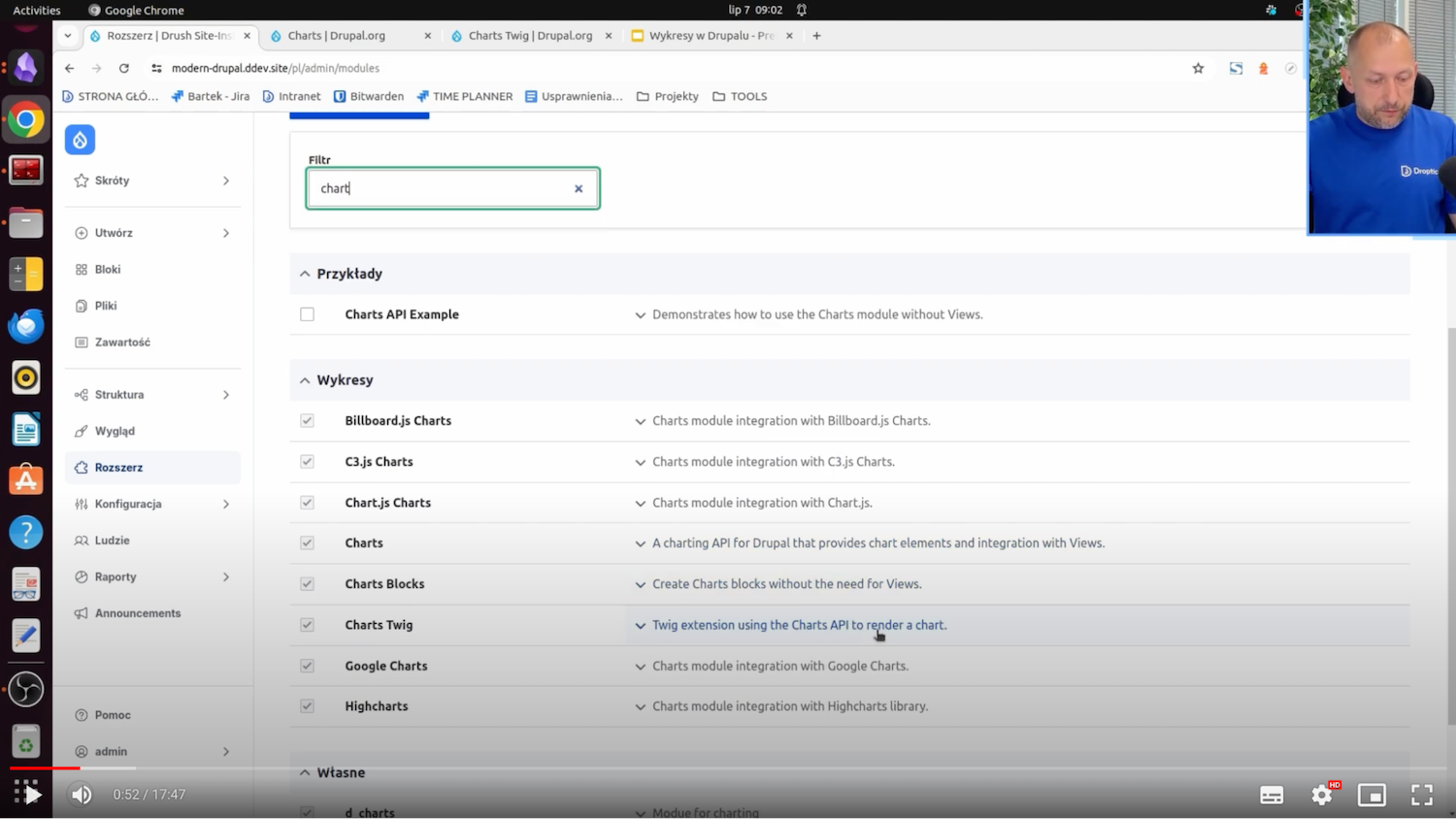Open Rozszerz in sidebar menu
Screen dimensions: 1456x819
pos(152,468)
